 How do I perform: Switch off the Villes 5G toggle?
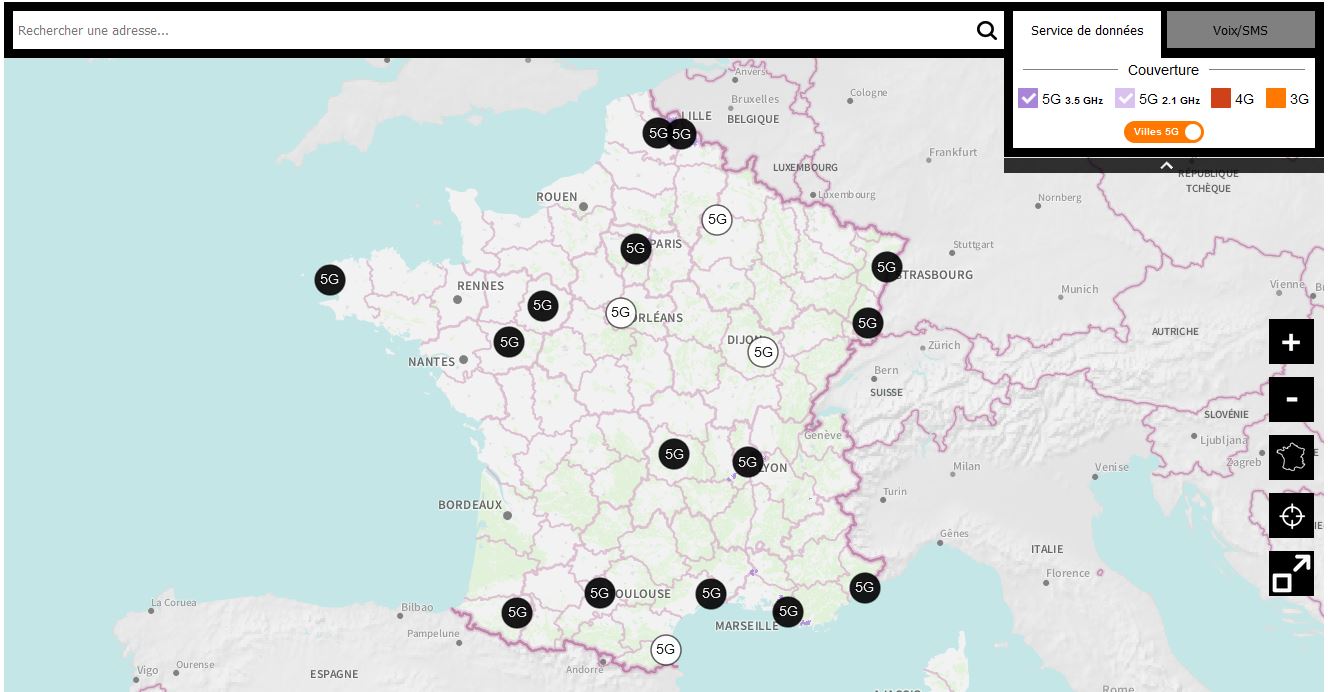coord(1164,132)
